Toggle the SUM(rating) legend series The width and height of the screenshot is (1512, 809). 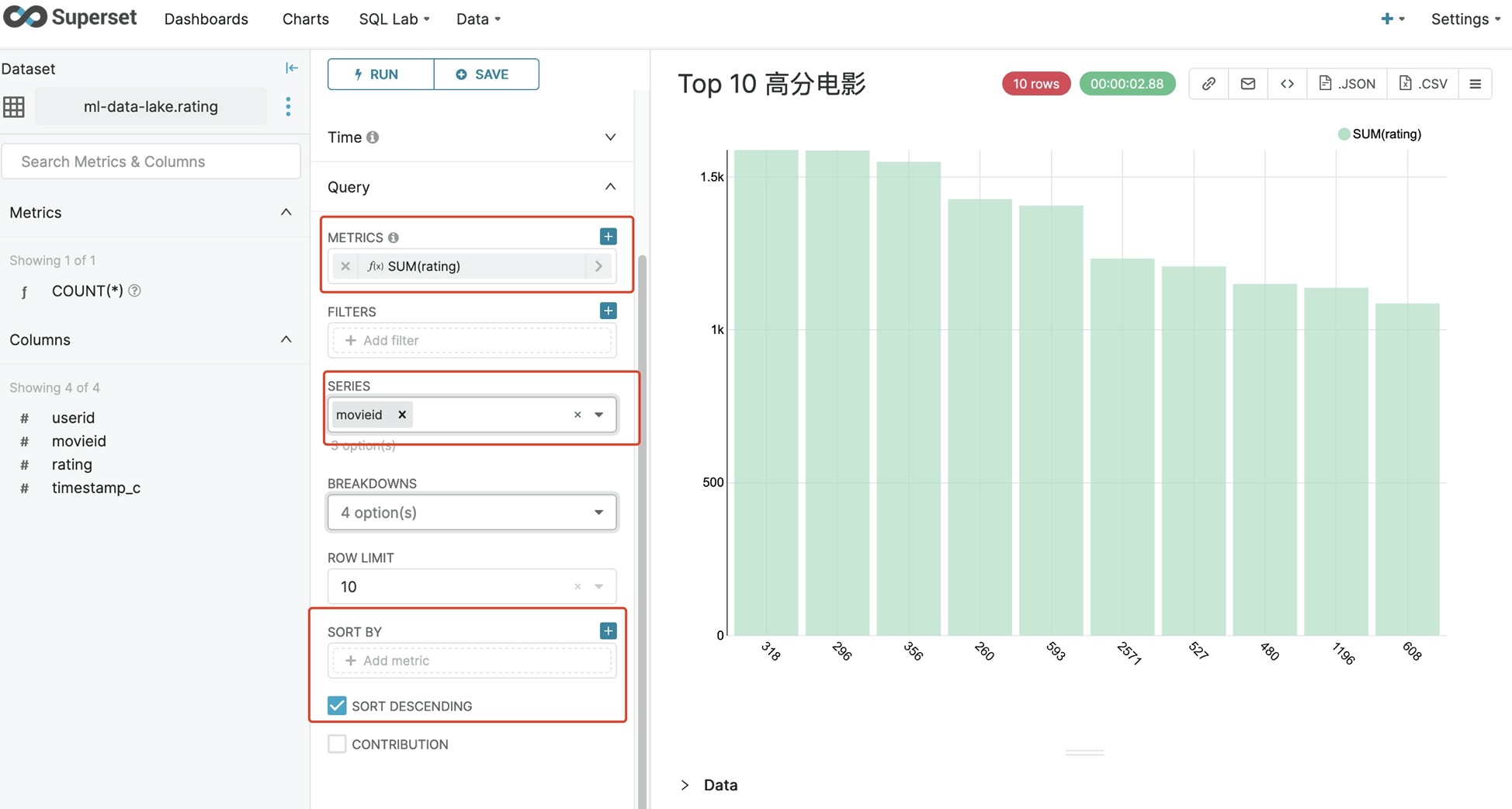(x=1379, y=134)
